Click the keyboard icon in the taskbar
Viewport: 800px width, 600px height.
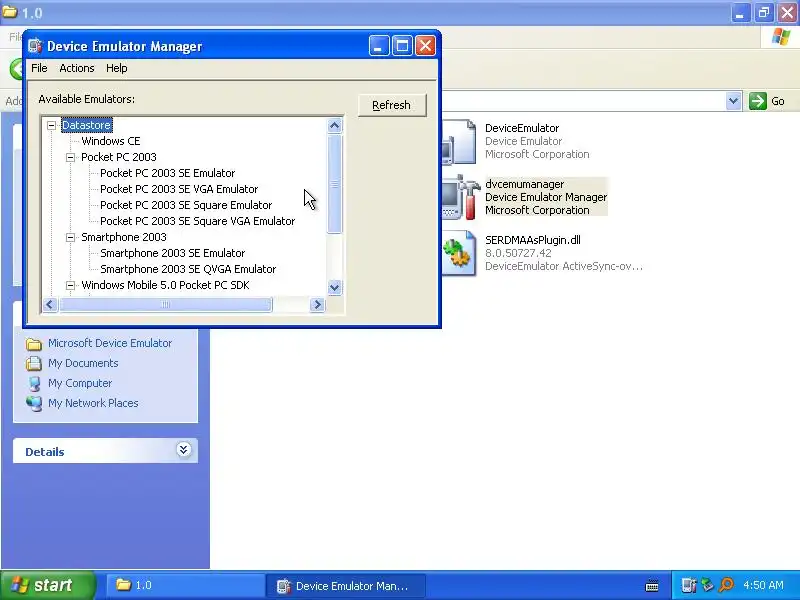point(652,586)
